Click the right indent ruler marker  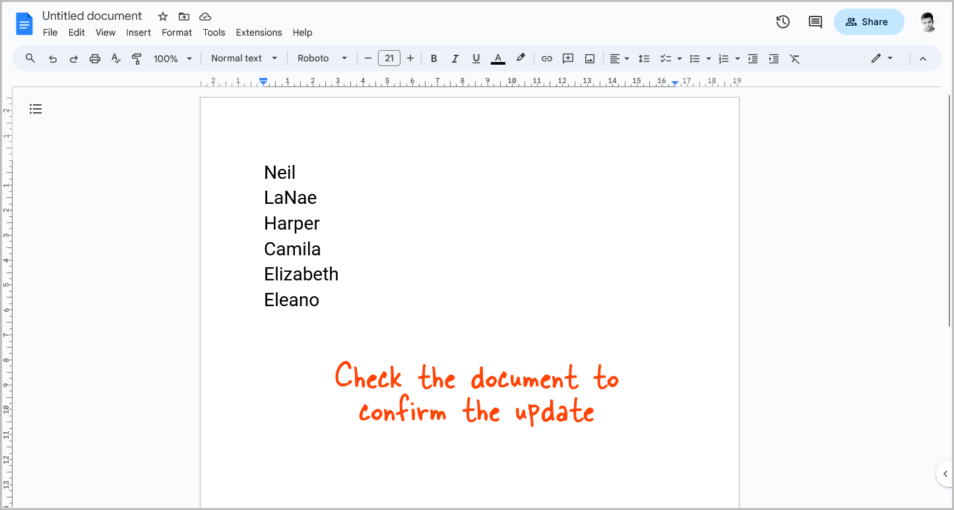(x=675, y=83)
